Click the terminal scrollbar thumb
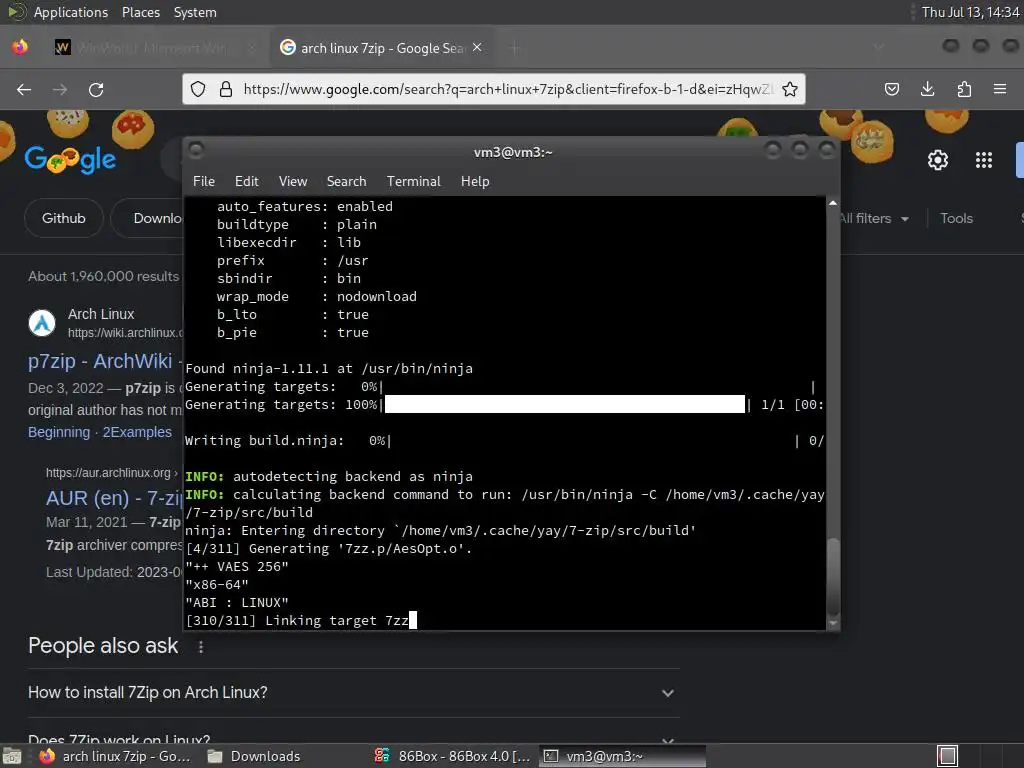 [833, 576]
